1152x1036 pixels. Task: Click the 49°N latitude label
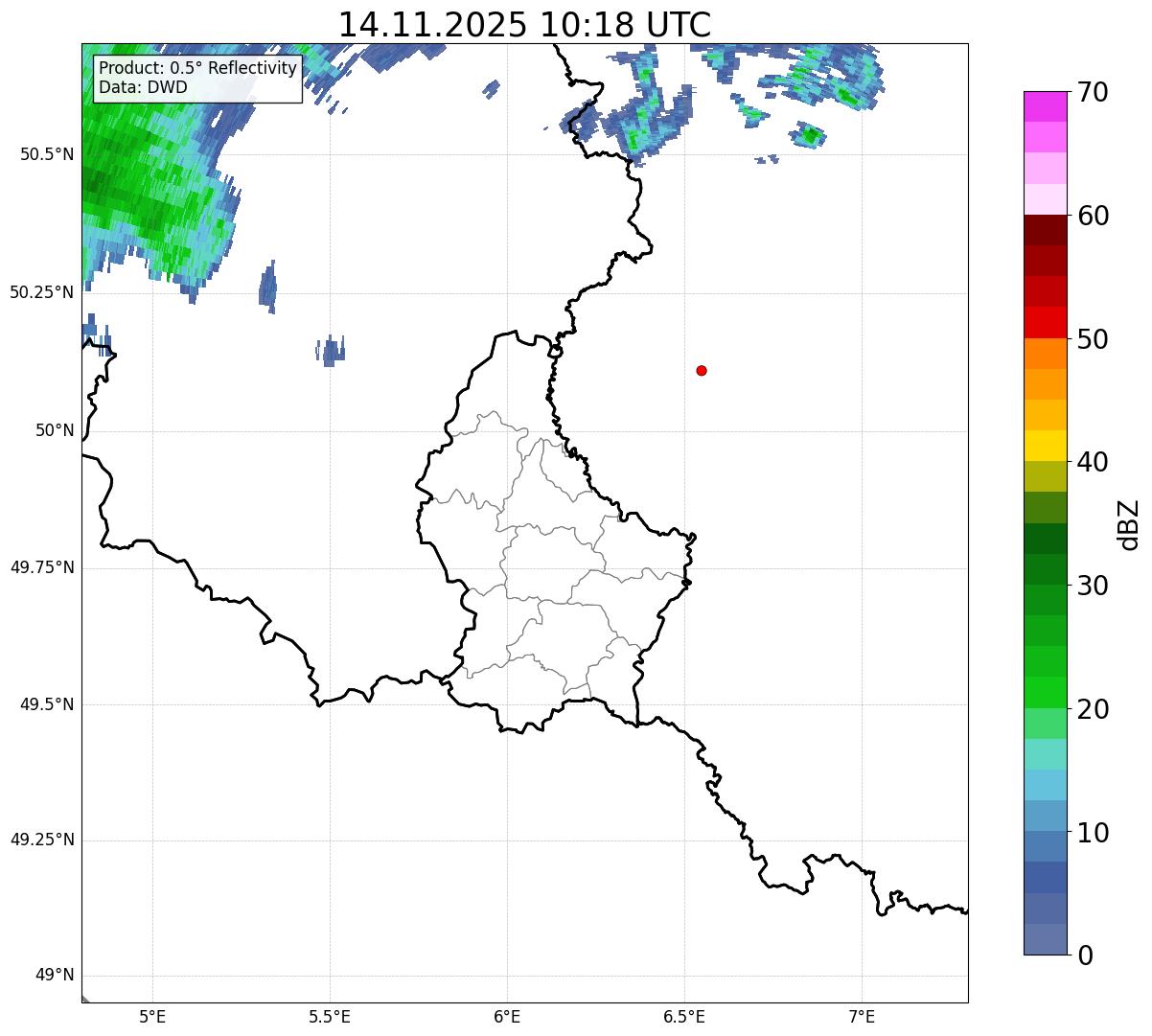pyautogui.click(x=56, y=976)
